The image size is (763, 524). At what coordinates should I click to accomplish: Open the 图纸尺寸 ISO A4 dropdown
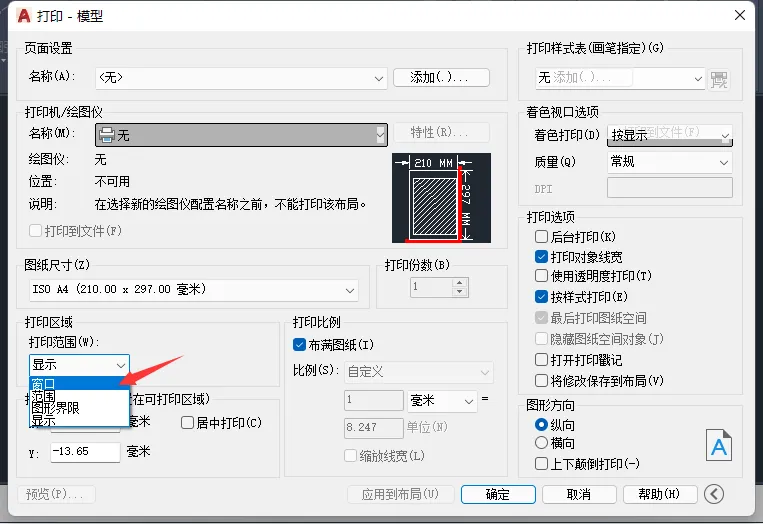[194, 290]
